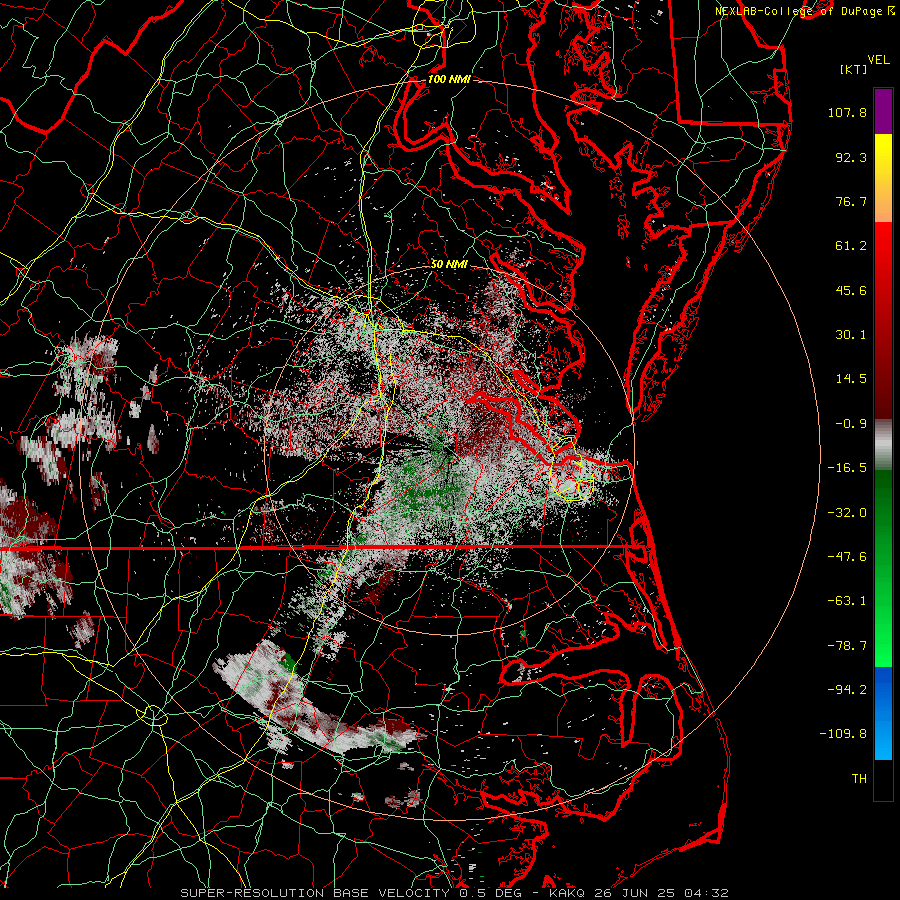Click the Super-Resolution Base Velocity caption

click(x=455, y=893)
